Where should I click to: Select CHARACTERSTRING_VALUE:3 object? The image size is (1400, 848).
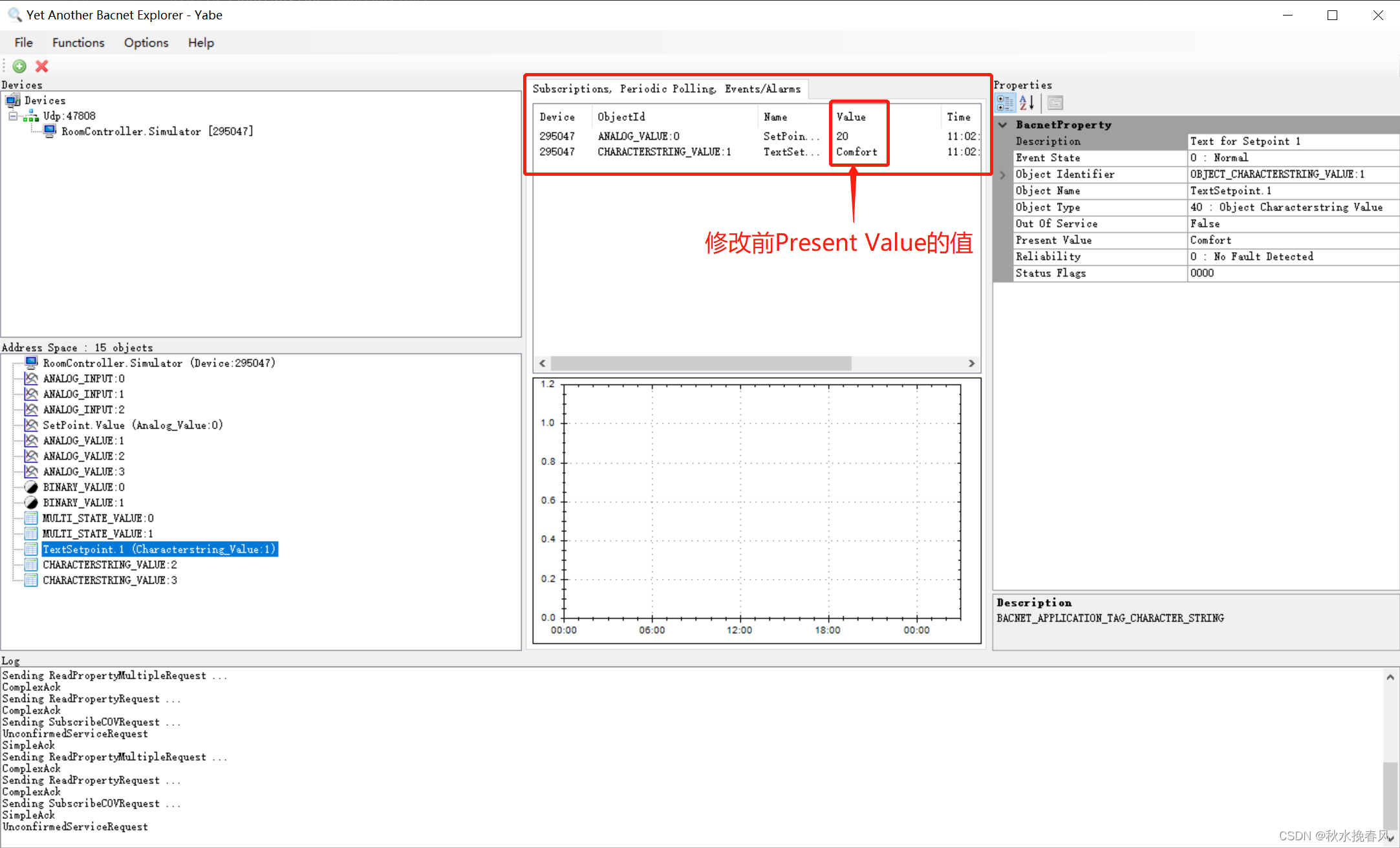pyautogui.click(x=109, y=580)
